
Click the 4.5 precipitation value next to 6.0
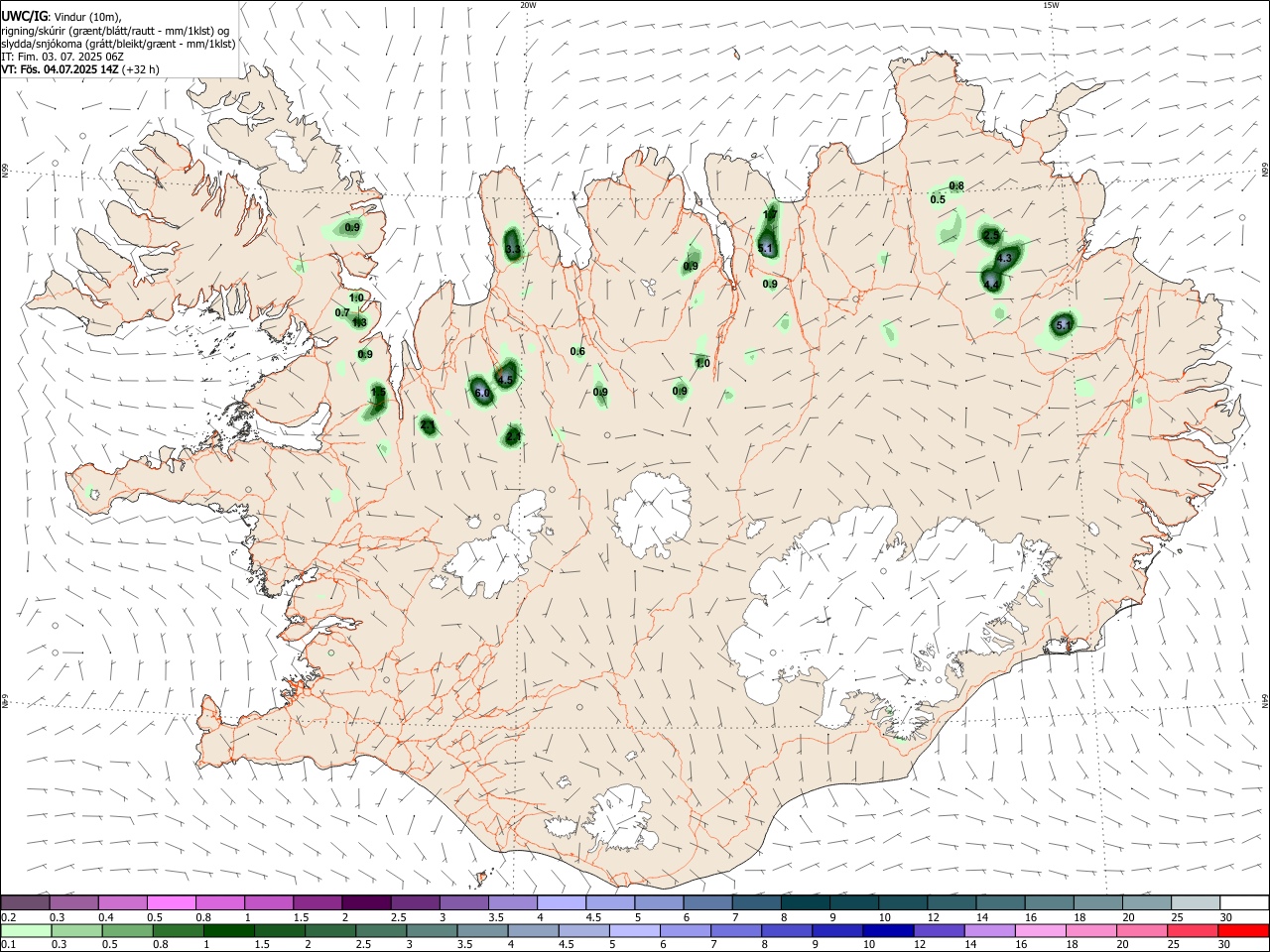pos(505,380)
